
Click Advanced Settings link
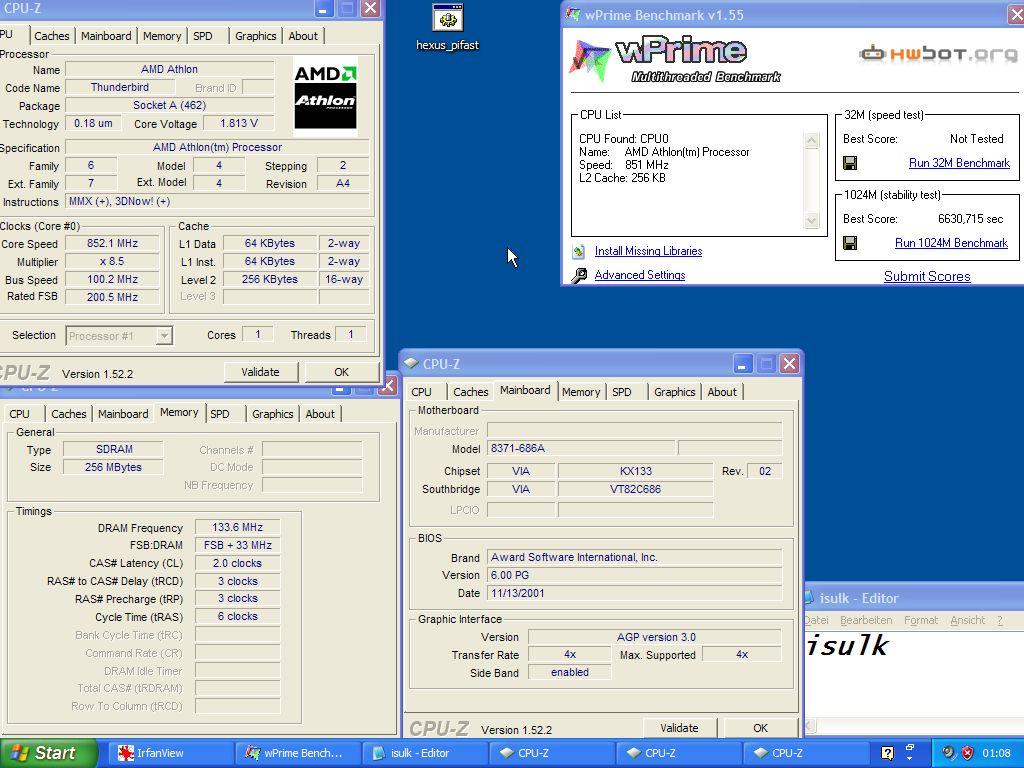639,275
